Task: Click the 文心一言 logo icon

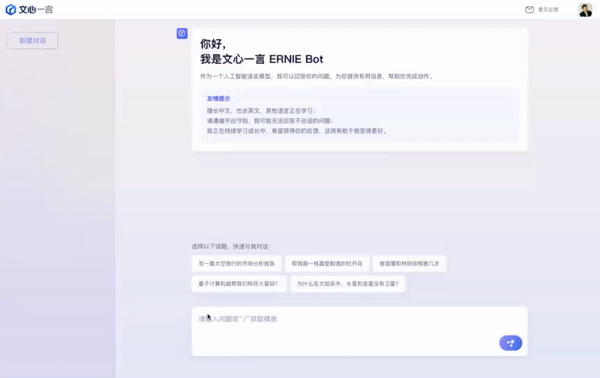Action: tap(11, 10)
